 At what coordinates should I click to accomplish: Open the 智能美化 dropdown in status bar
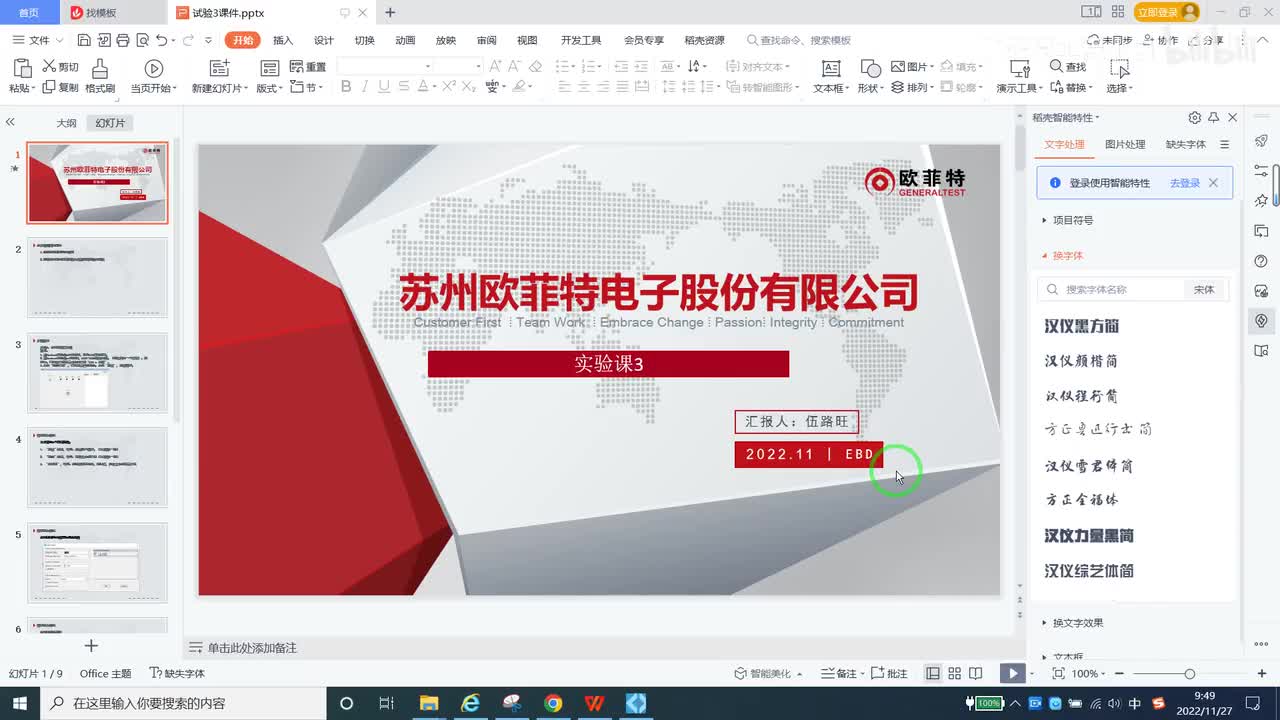tap(769, 674)
